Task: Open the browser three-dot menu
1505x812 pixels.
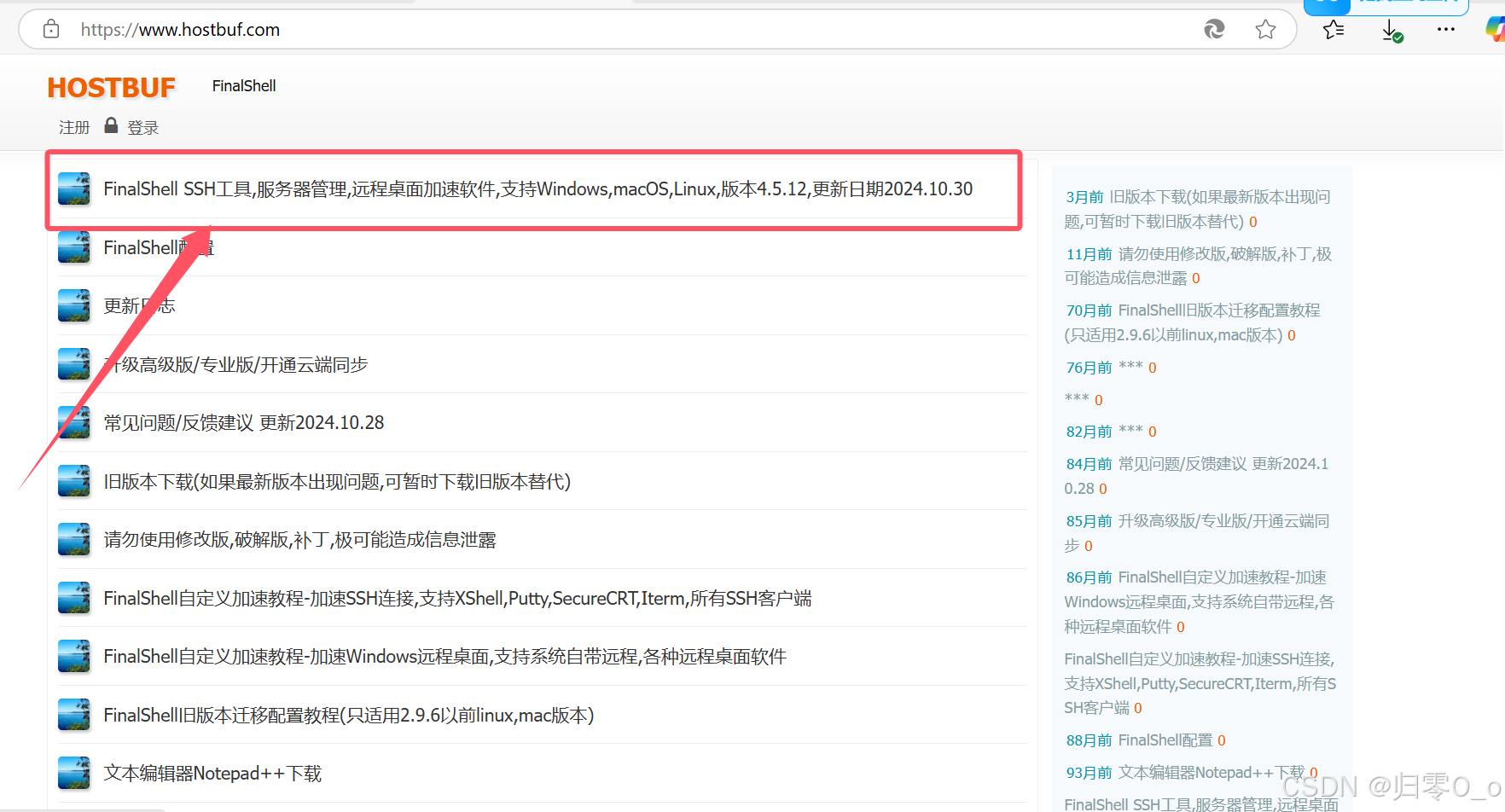Action: [x=1446, y=29]
